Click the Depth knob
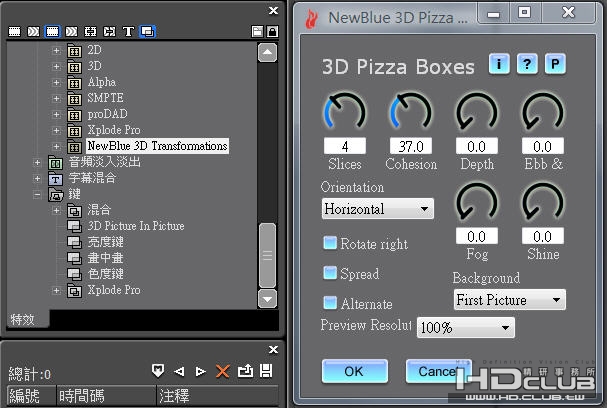607x408 pixels. pos(477,111)
